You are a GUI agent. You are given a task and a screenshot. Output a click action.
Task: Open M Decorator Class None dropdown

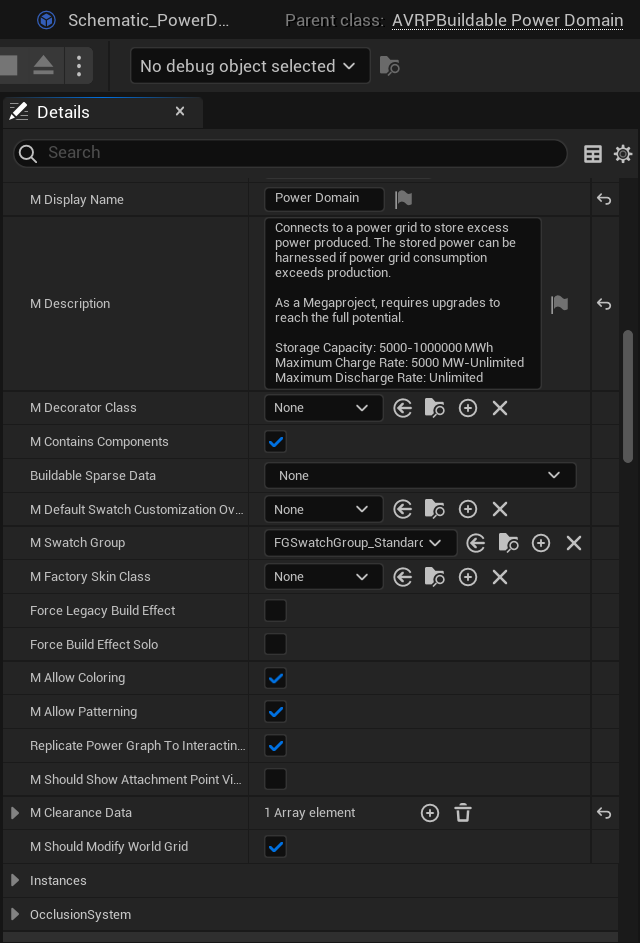click(324, 408)
